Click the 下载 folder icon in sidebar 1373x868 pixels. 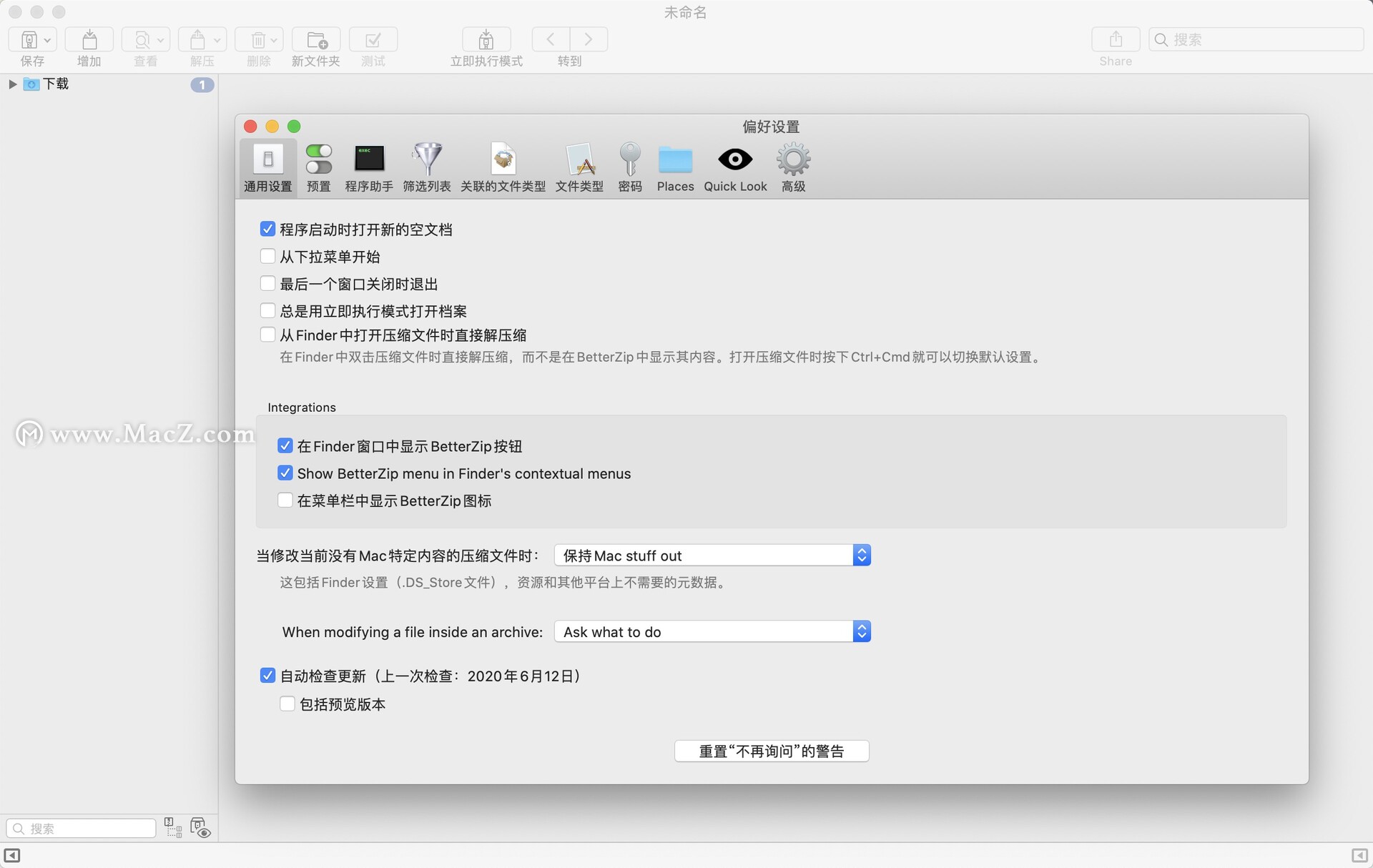(31, 84)
